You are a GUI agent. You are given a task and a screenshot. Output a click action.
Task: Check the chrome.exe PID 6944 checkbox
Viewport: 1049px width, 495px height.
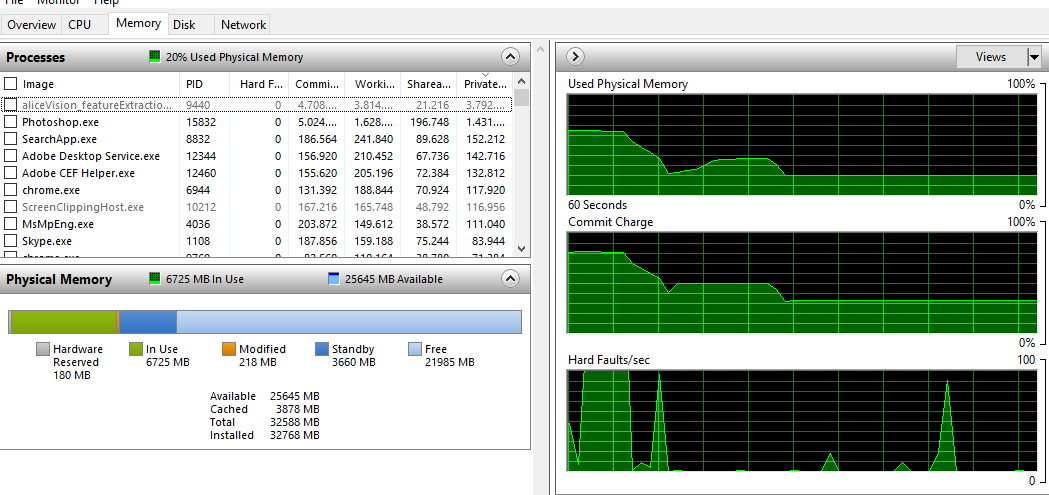10,190
